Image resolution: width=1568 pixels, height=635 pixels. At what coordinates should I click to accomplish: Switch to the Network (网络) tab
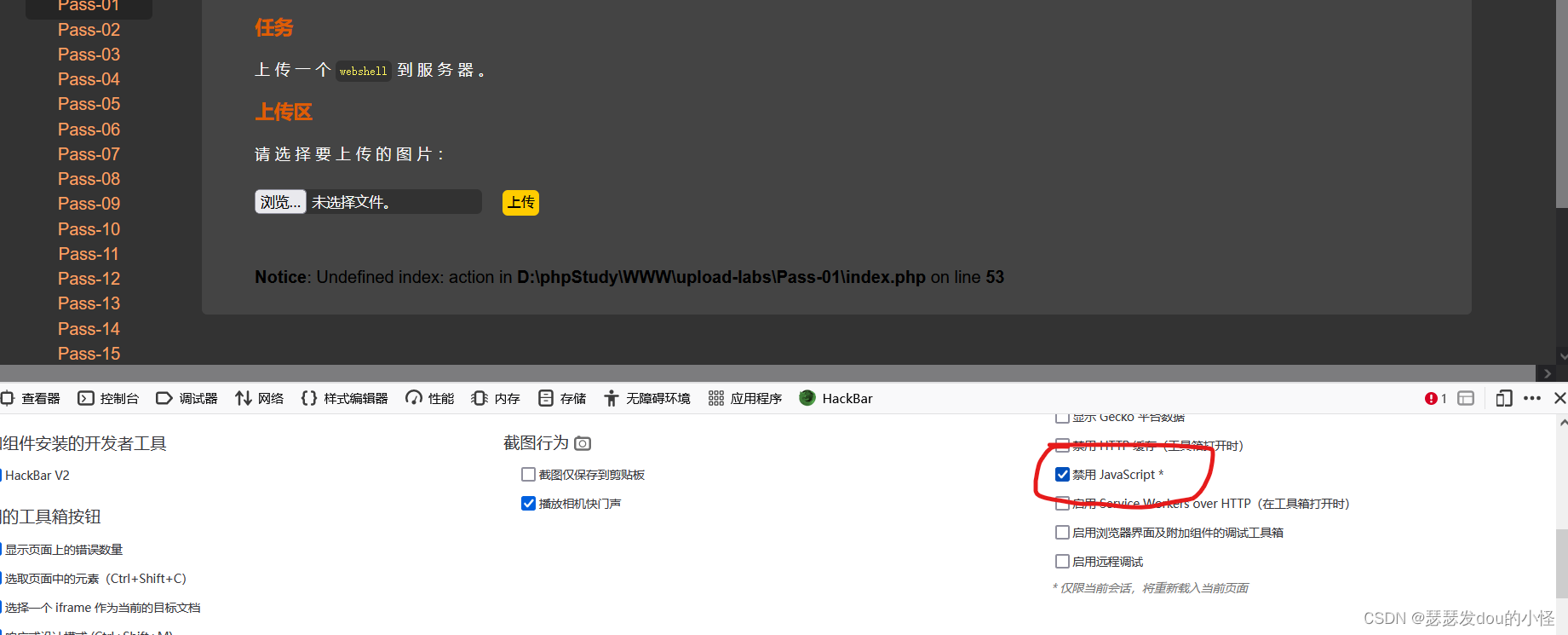[x=260, y=398]
